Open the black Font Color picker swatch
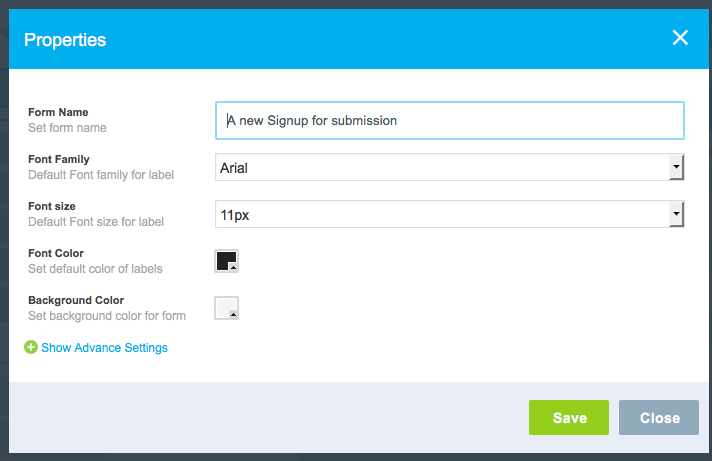The width and height of the screenshot is (712, 461). [227, 261]
